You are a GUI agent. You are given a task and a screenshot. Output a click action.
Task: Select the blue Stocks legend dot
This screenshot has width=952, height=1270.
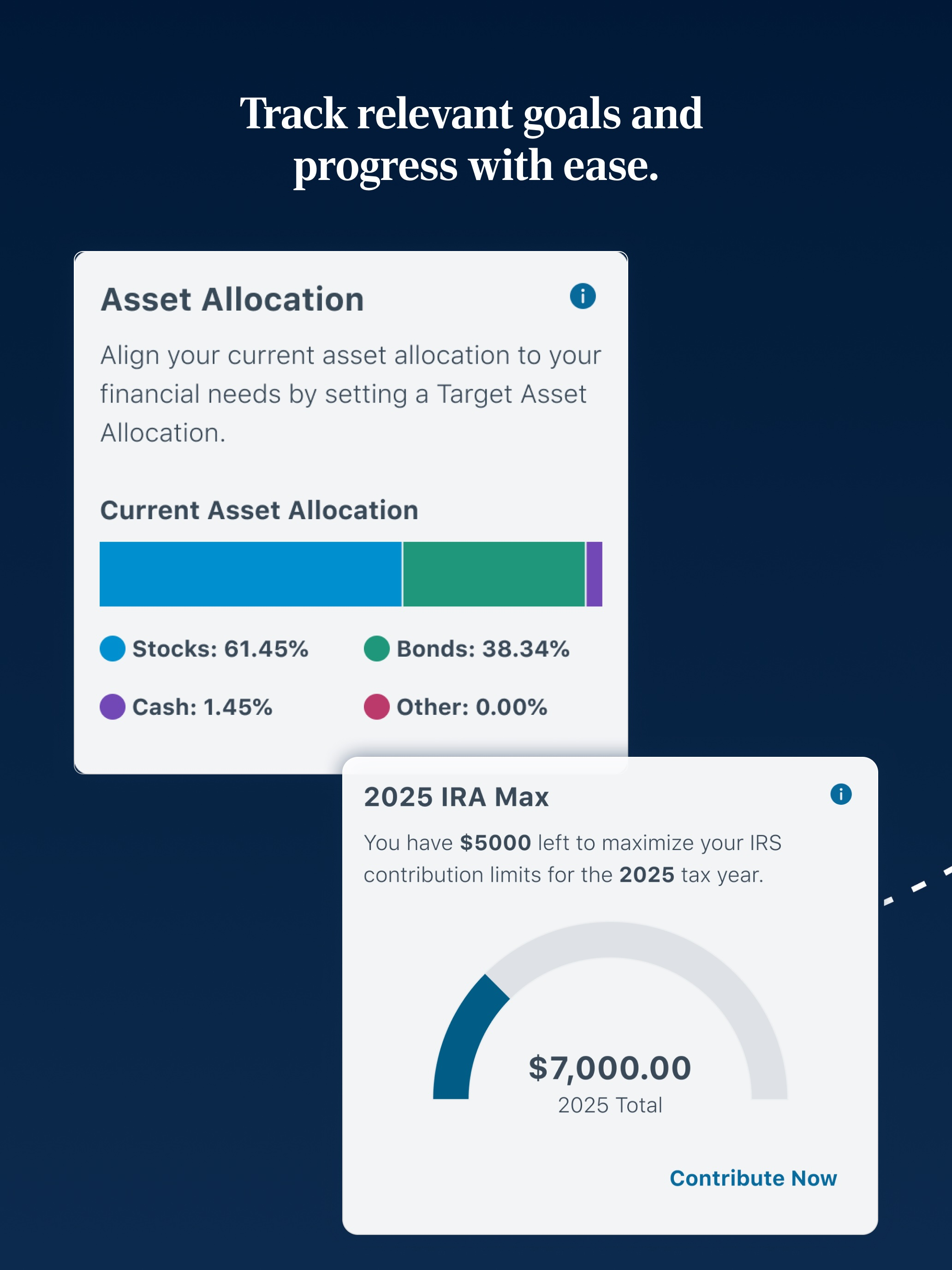(x=113, y=649)
